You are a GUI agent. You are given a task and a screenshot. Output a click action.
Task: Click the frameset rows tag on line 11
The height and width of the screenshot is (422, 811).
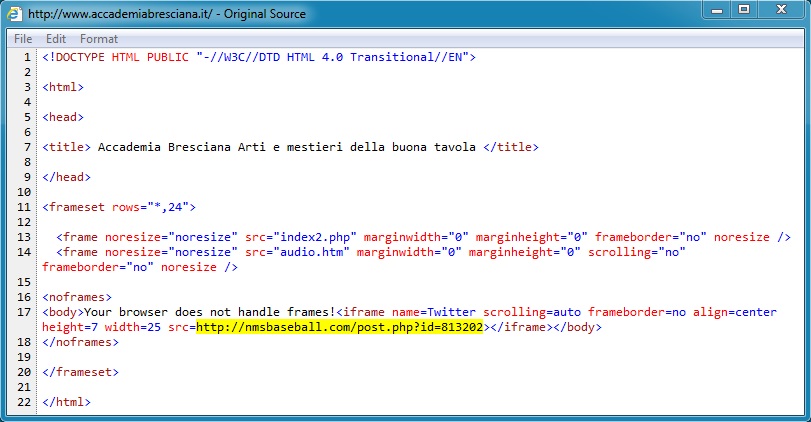pyautogui.click(x=119, y=207)
